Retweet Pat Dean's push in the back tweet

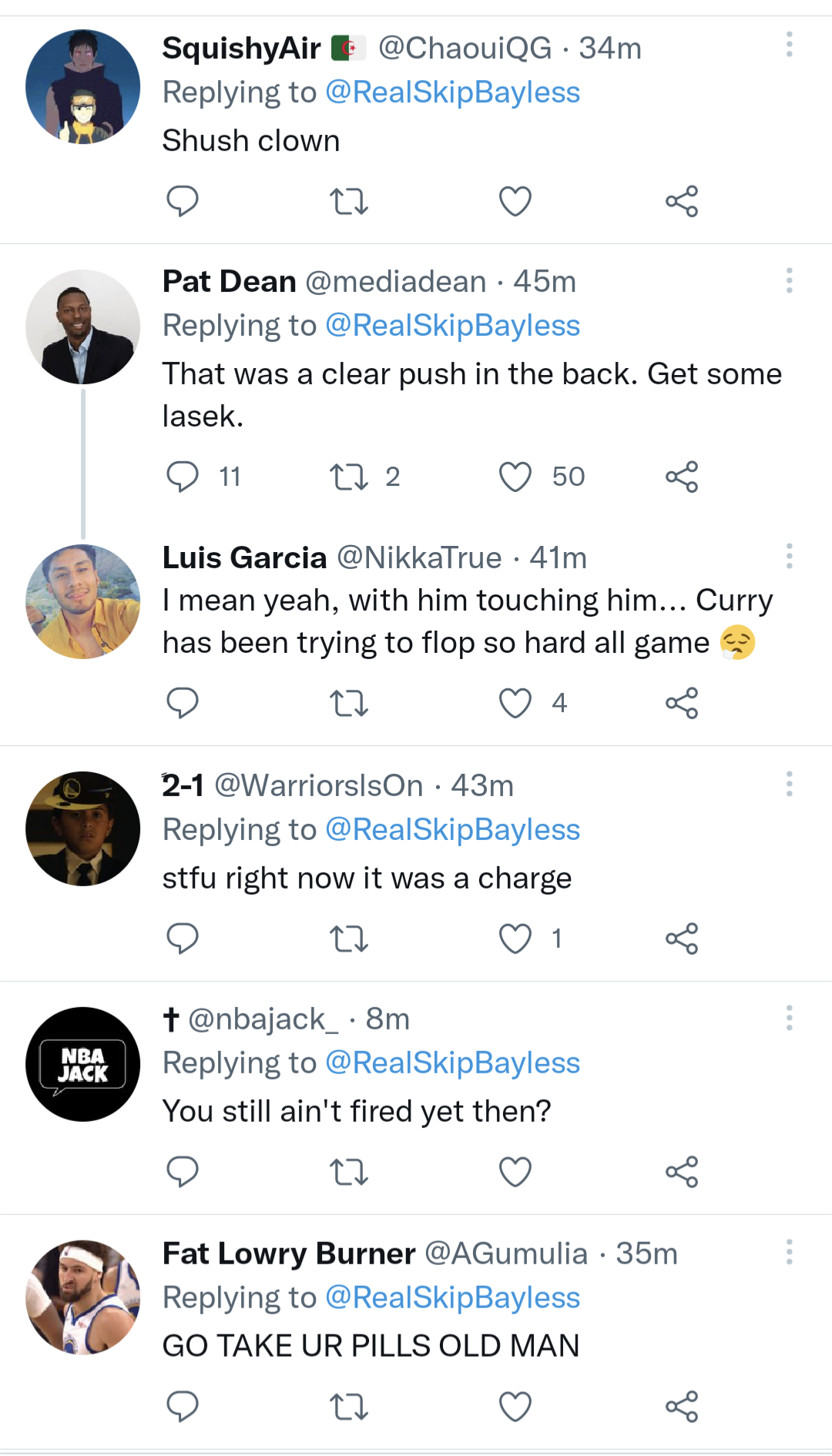(x=349, y=477)
